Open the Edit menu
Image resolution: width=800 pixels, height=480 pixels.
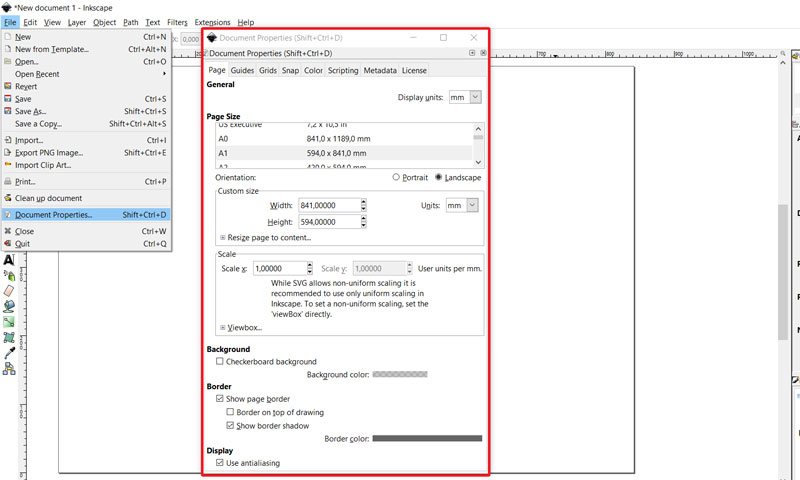pos(30,22)
